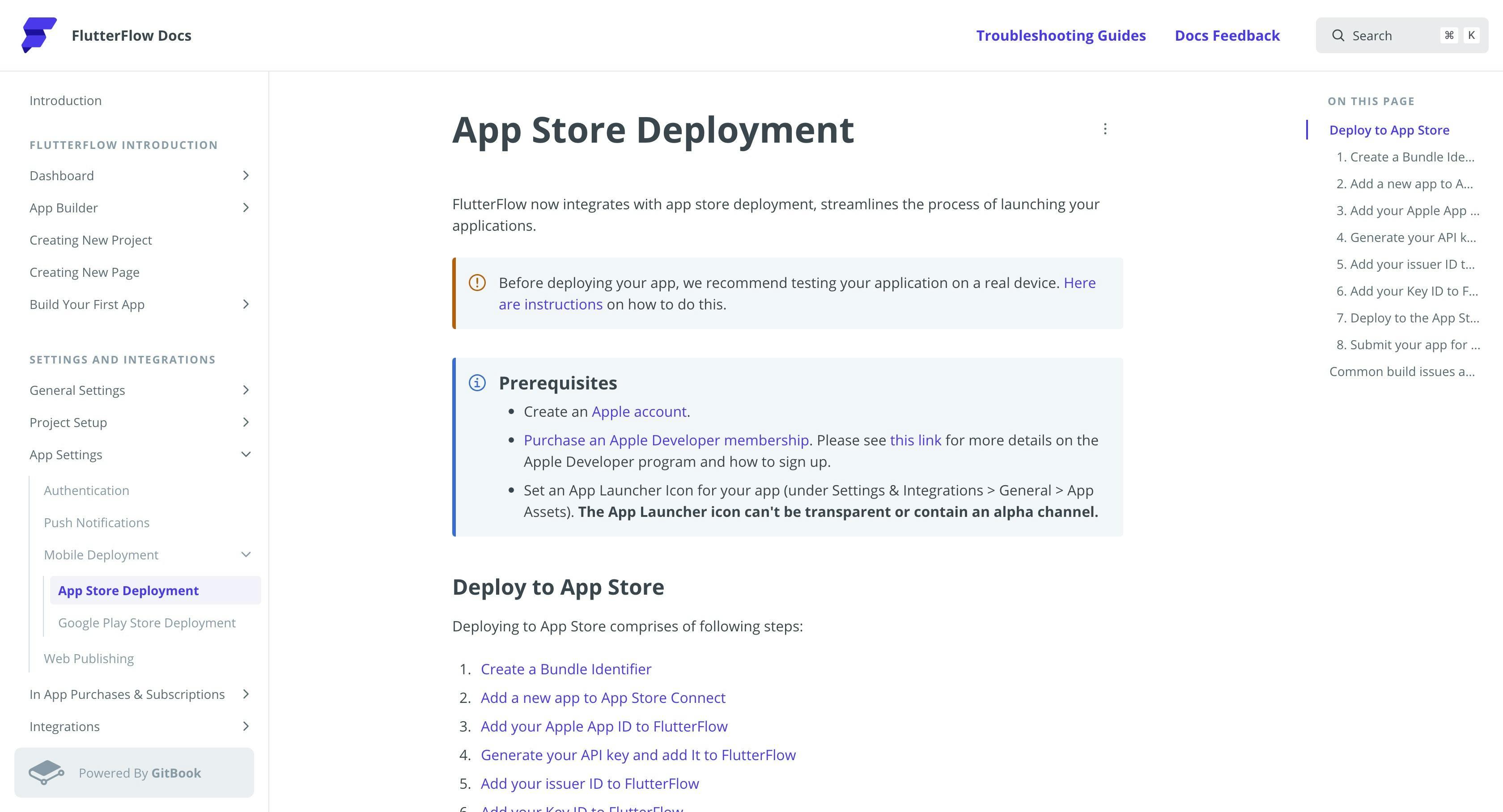Open Web Publishing in the sidebar
The image size is (1503, 812).
(x=89, y=659)
